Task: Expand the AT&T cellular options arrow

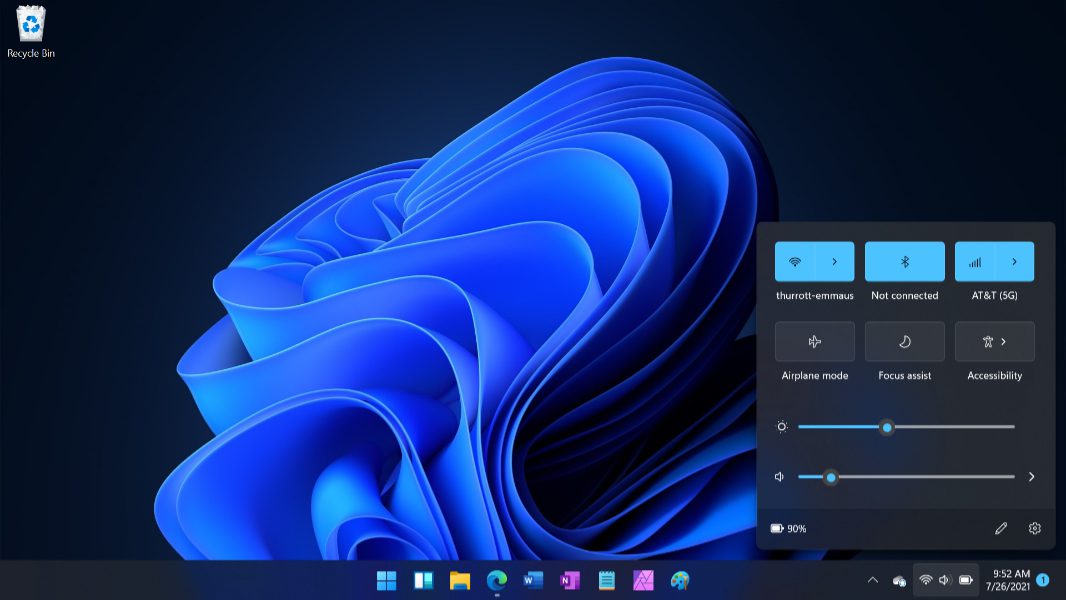Action: pos(1014,262)
